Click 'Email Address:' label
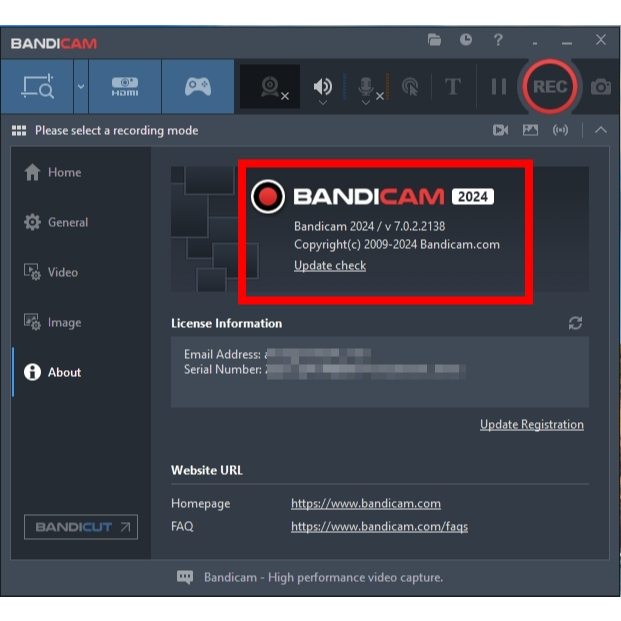Screen dimensions: 621x621 (222, 354)
